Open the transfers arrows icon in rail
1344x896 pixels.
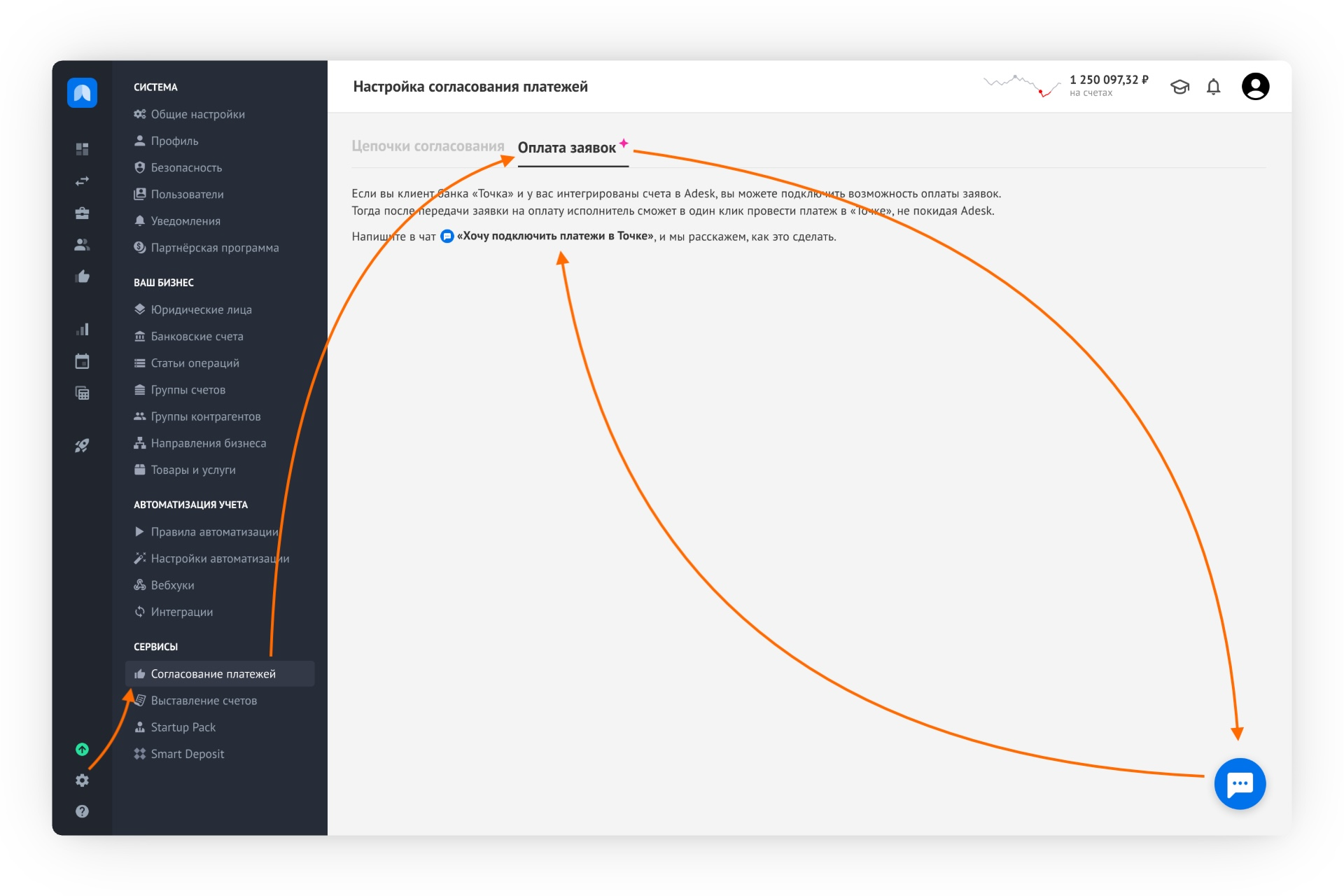click(x=82, y=181)
